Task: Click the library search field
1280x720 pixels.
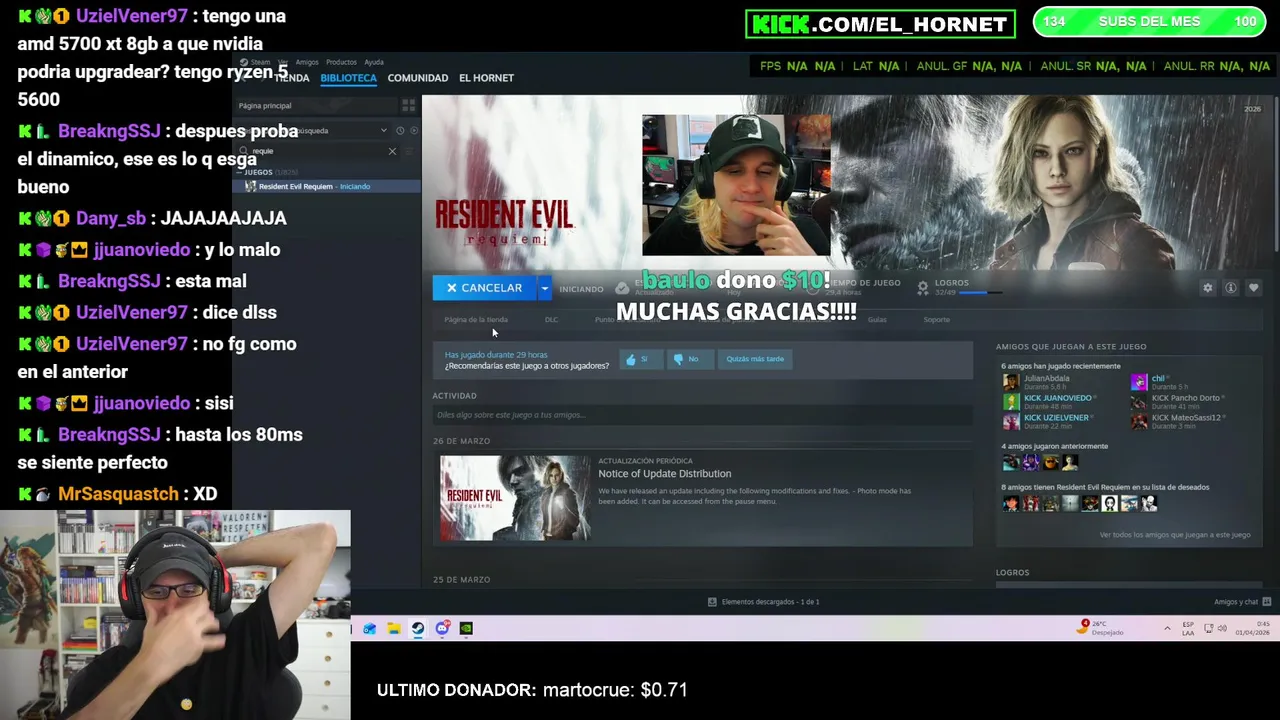Action: [318, 151]
